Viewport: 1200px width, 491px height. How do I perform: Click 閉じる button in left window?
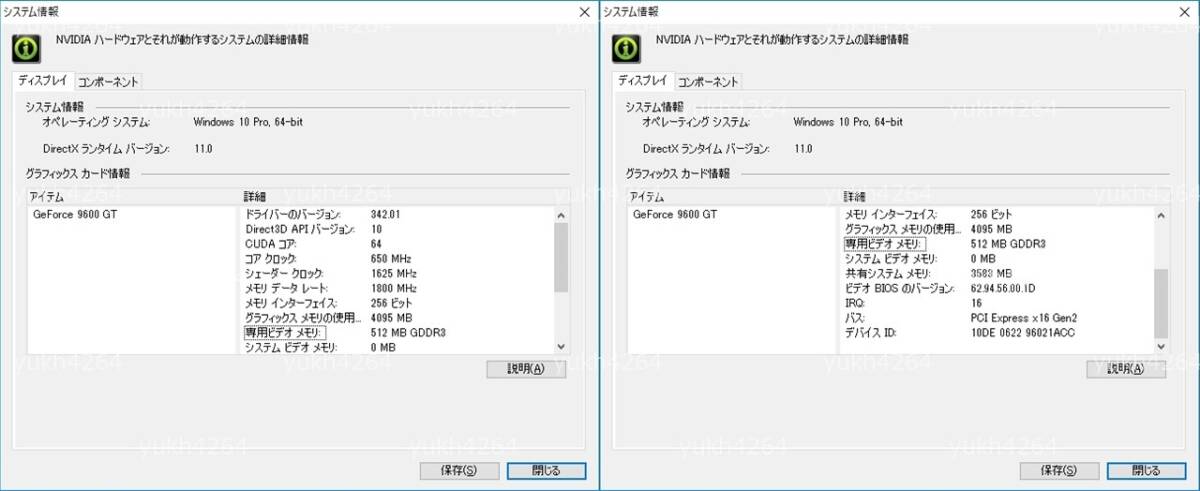pos(546,470)
